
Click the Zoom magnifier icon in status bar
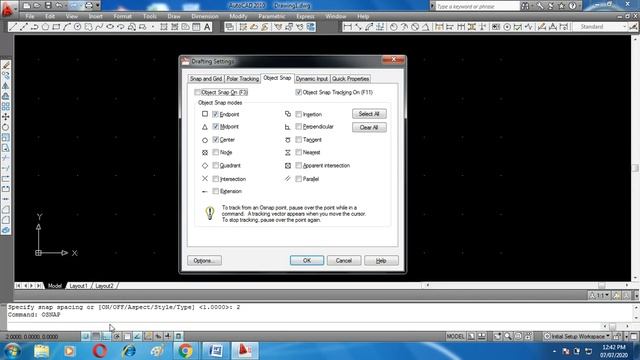(508, 336)
